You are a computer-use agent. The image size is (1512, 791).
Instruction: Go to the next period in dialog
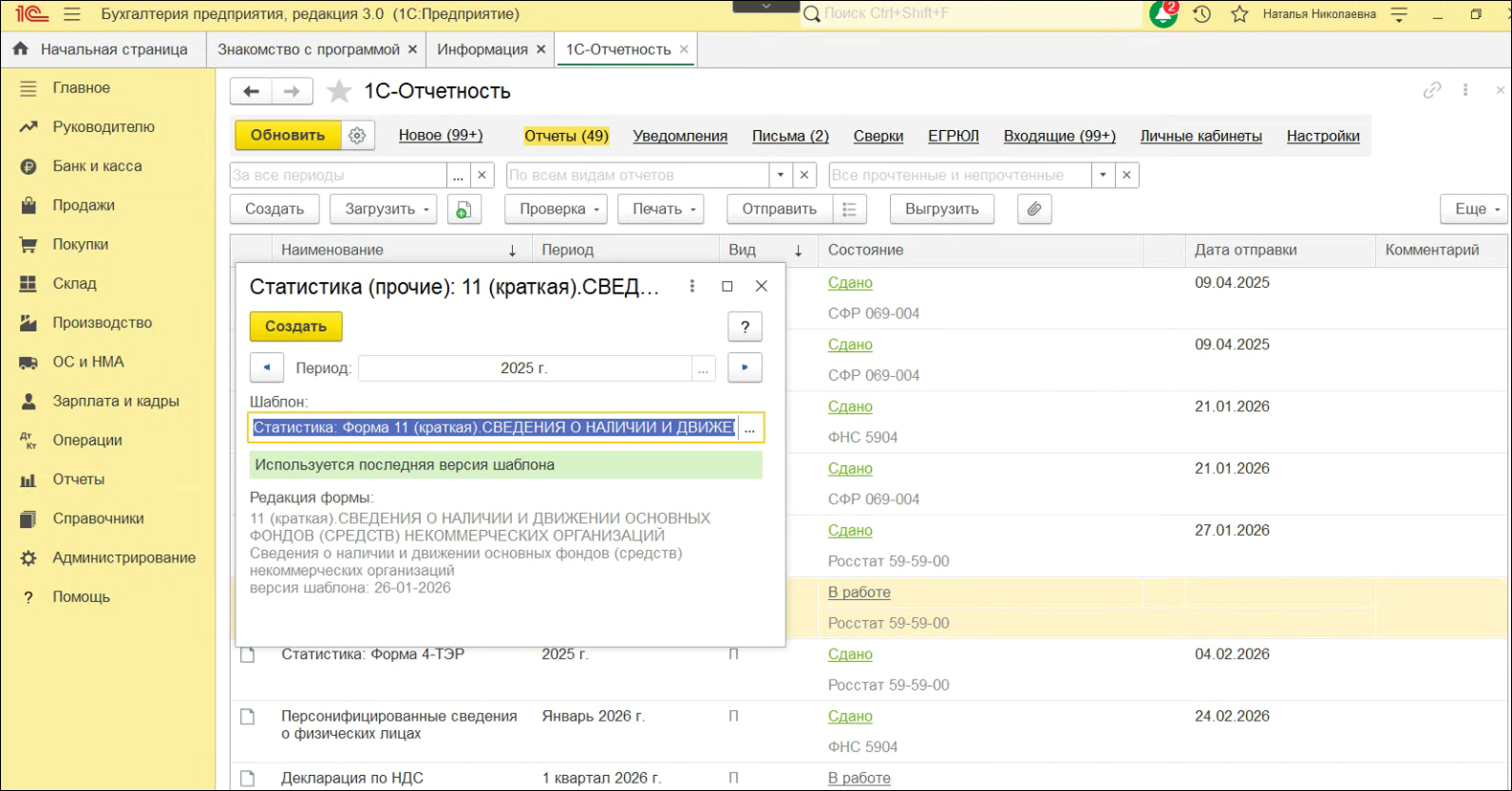(x=745, y=367)
